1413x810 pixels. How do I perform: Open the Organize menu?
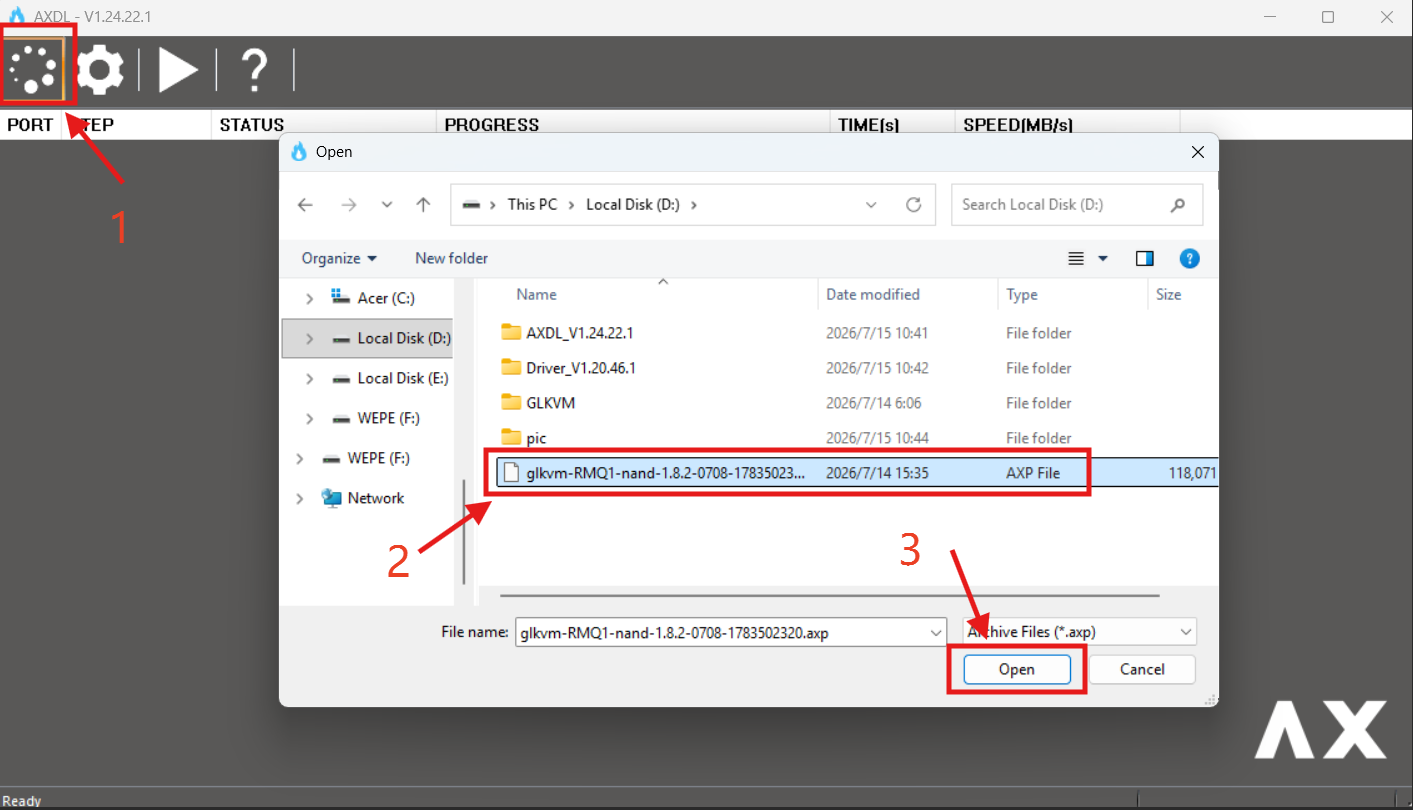coord(339,258)
